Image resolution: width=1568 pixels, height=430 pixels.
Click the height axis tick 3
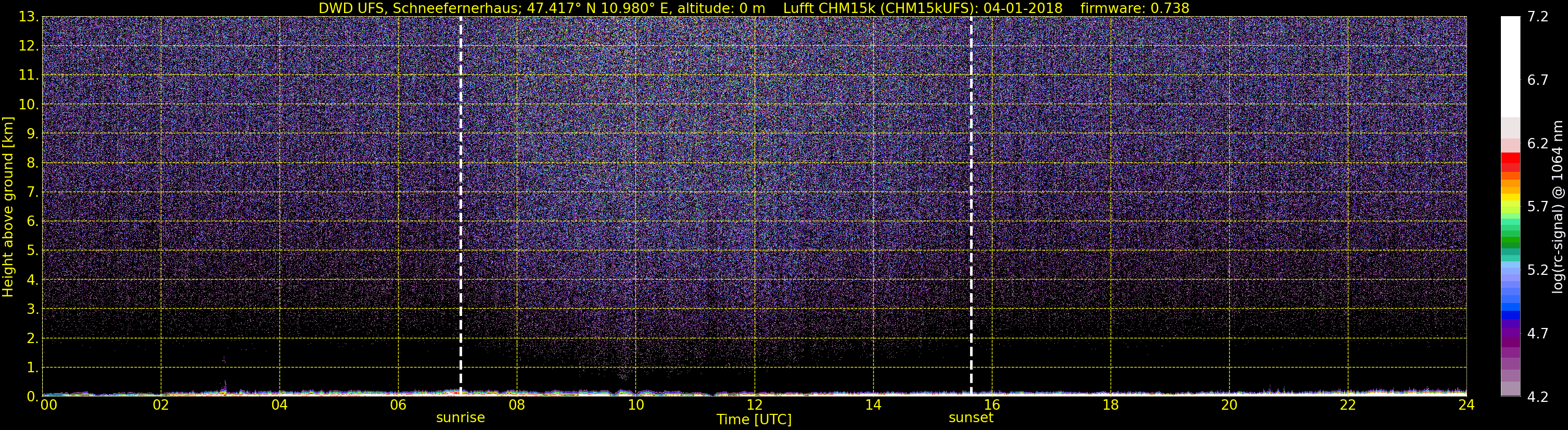point(32,309)
